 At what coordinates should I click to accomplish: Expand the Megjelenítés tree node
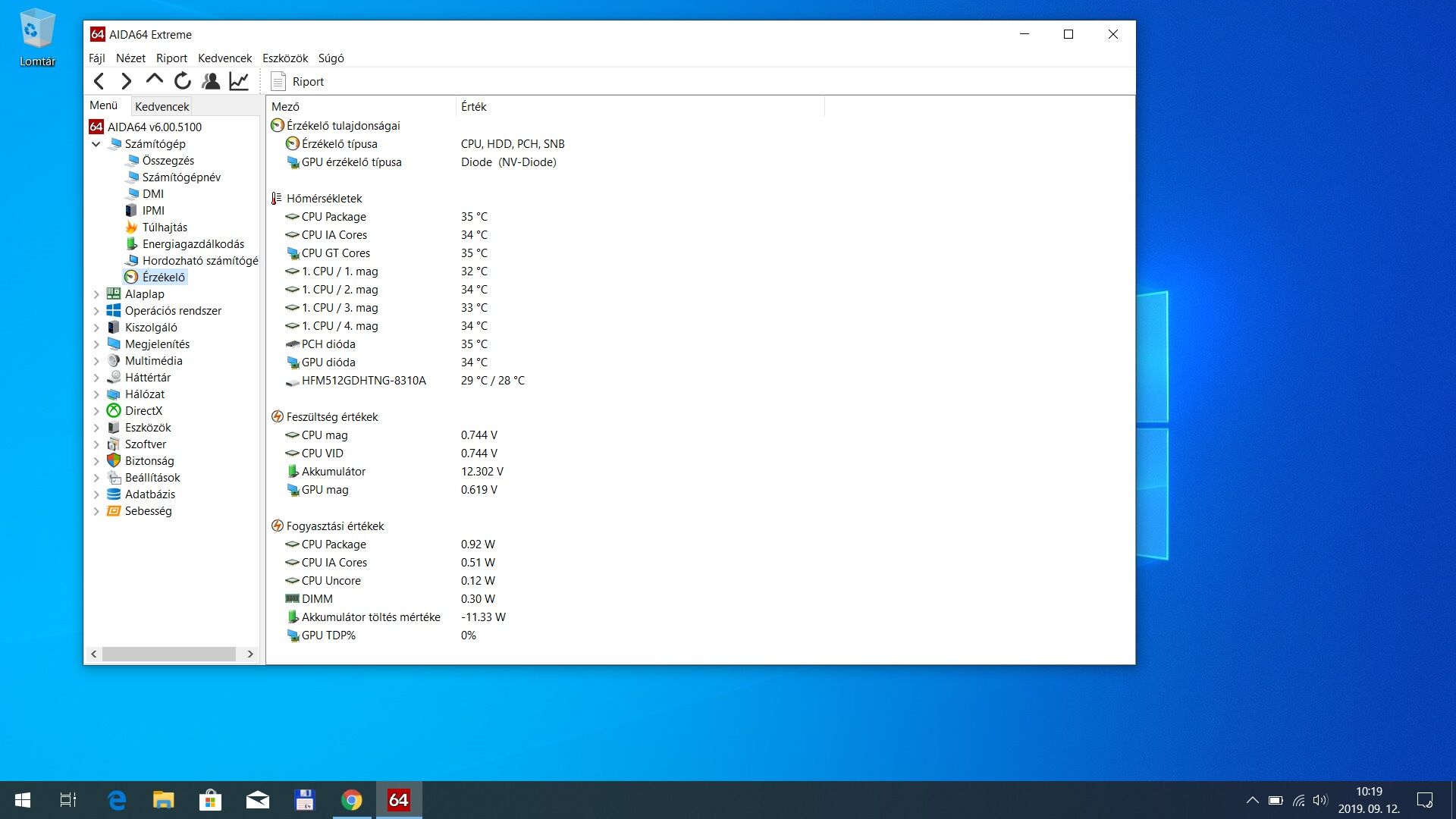(96, 344)
